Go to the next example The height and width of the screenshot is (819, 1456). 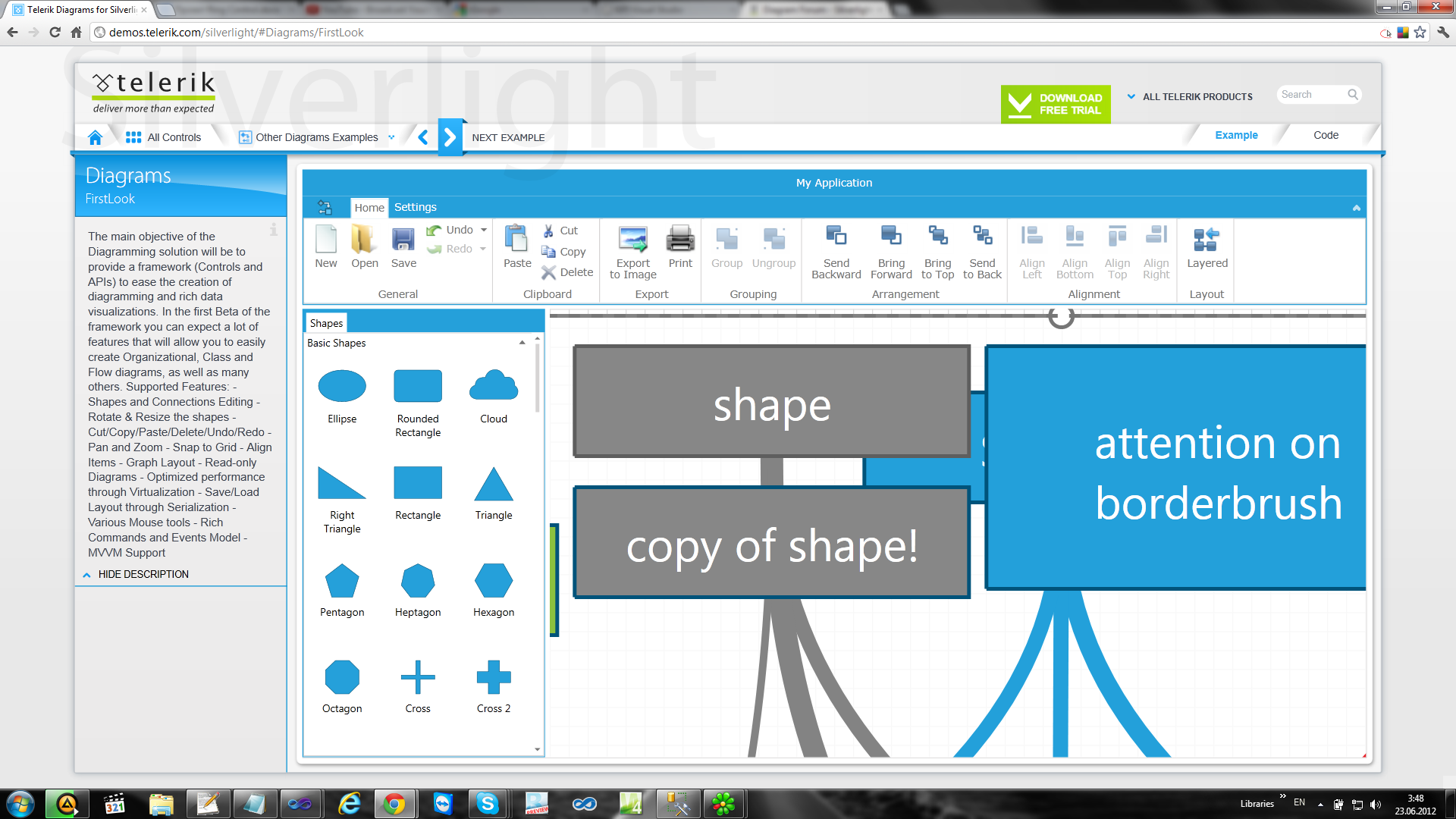click(x=450, y=137)
